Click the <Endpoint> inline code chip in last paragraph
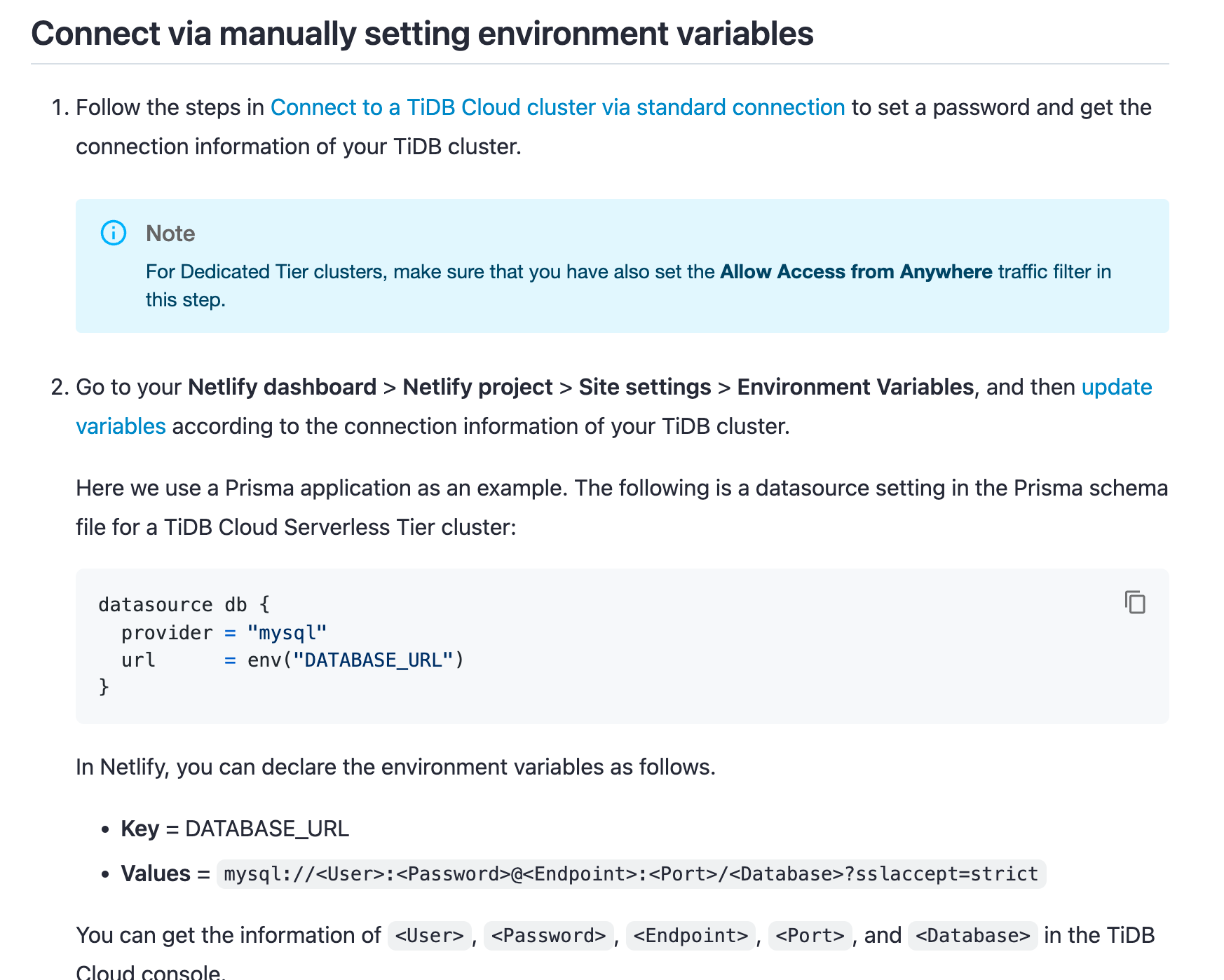This screenshot has height=980, width=1224. tap(691, 936)
